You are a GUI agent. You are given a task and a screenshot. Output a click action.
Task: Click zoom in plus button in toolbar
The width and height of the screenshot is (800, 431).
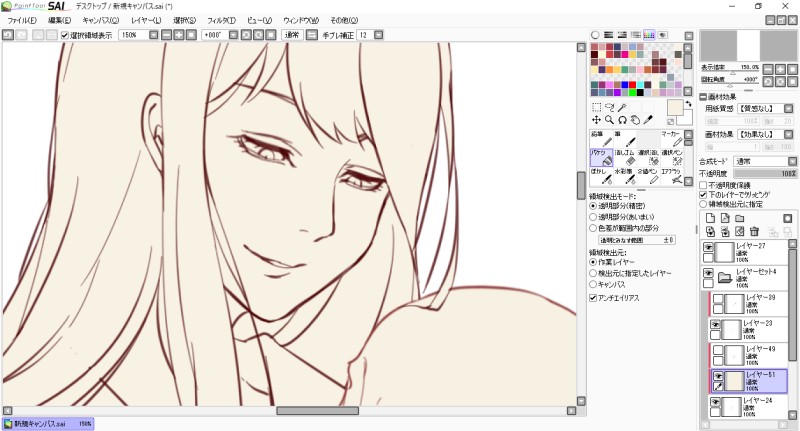(x=179, y=35)
